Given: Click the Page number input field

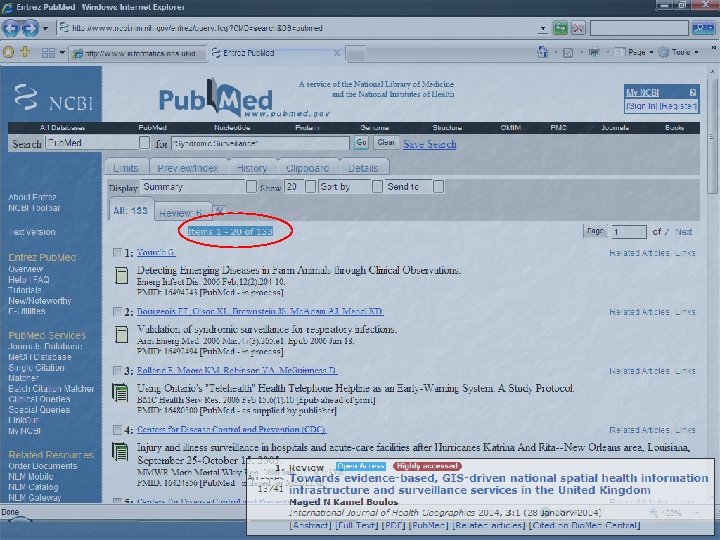Looking at the screenshot, I should tap(628, 232).
